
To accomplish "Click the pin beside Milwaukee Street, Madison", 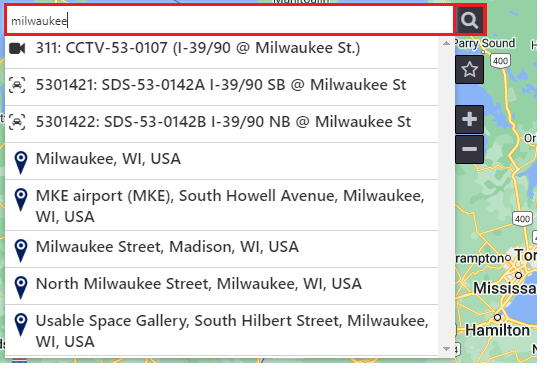I will 21,251.
